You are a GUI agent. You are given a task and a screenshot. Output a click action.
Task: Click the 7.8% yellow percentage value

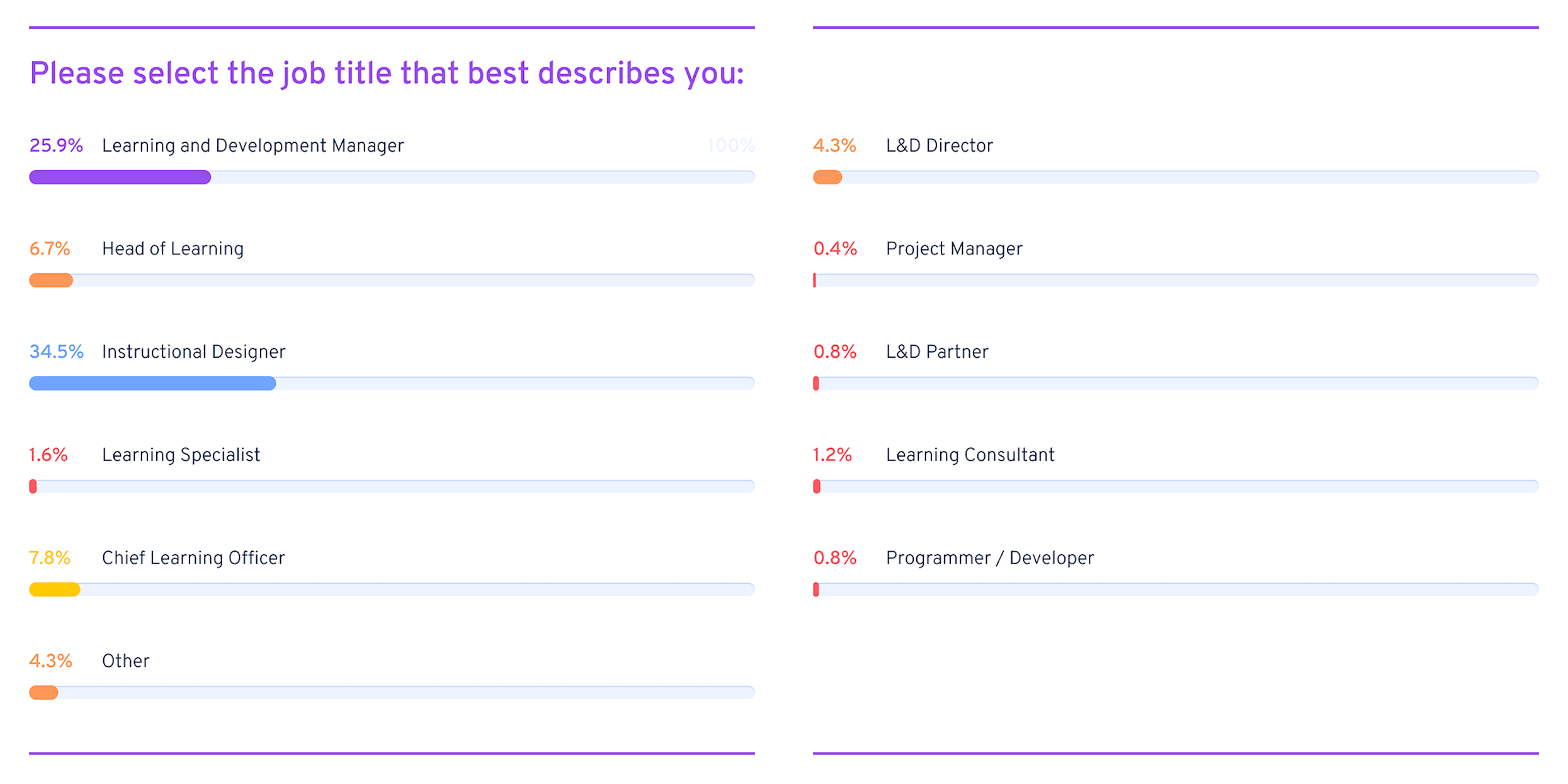tap(50, 558)
